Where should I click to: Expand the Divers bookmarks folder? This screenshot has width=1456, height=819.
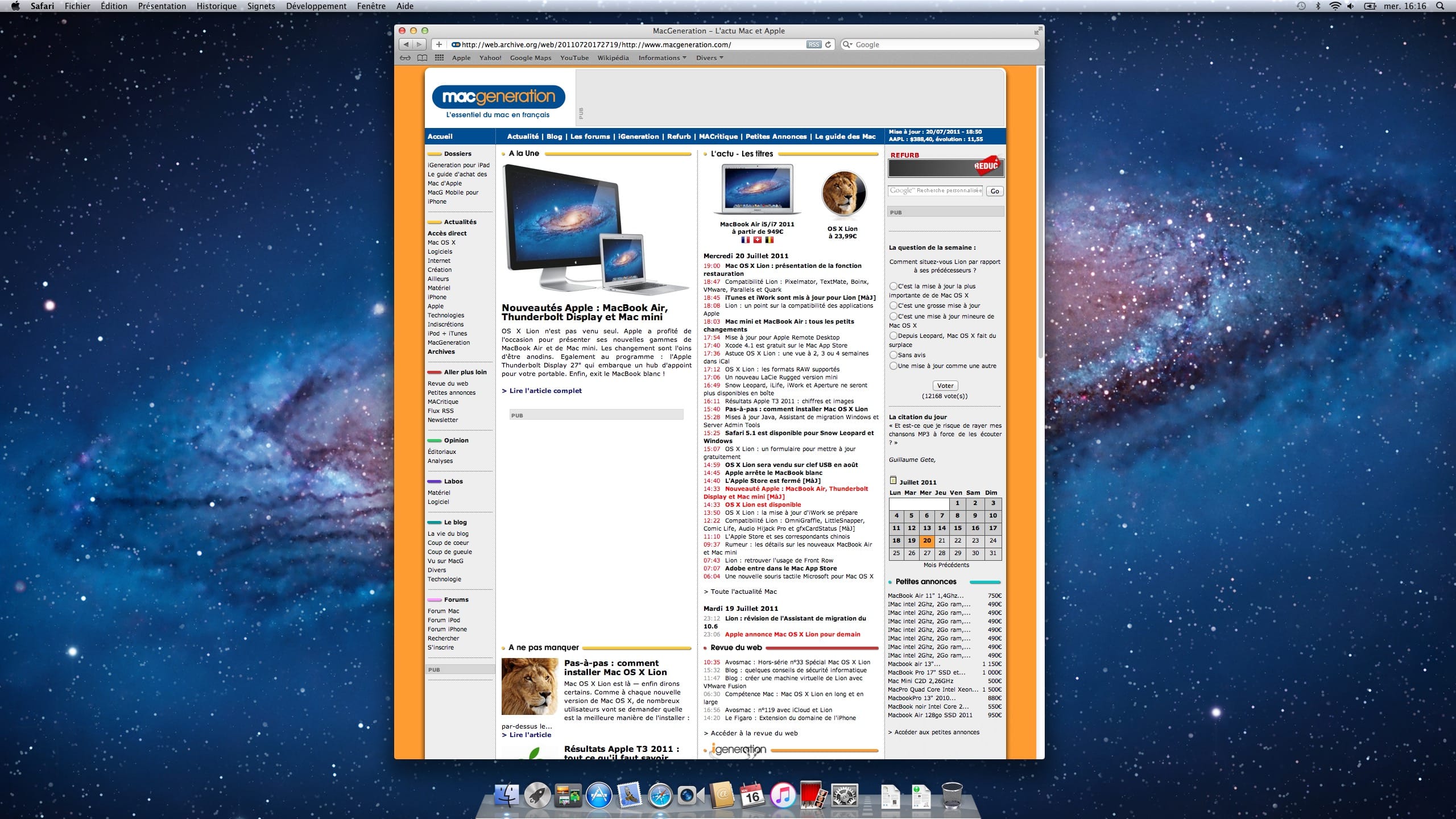click(709, 58)
